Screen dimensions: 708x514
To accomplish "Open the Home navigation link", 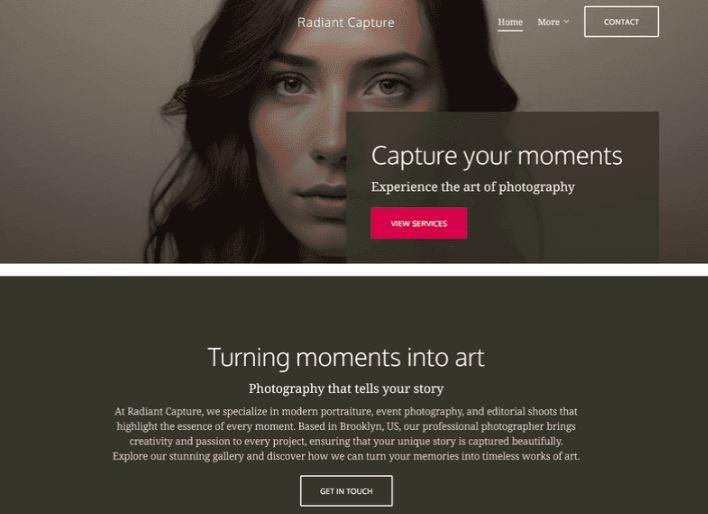I will tap(510, 22).
